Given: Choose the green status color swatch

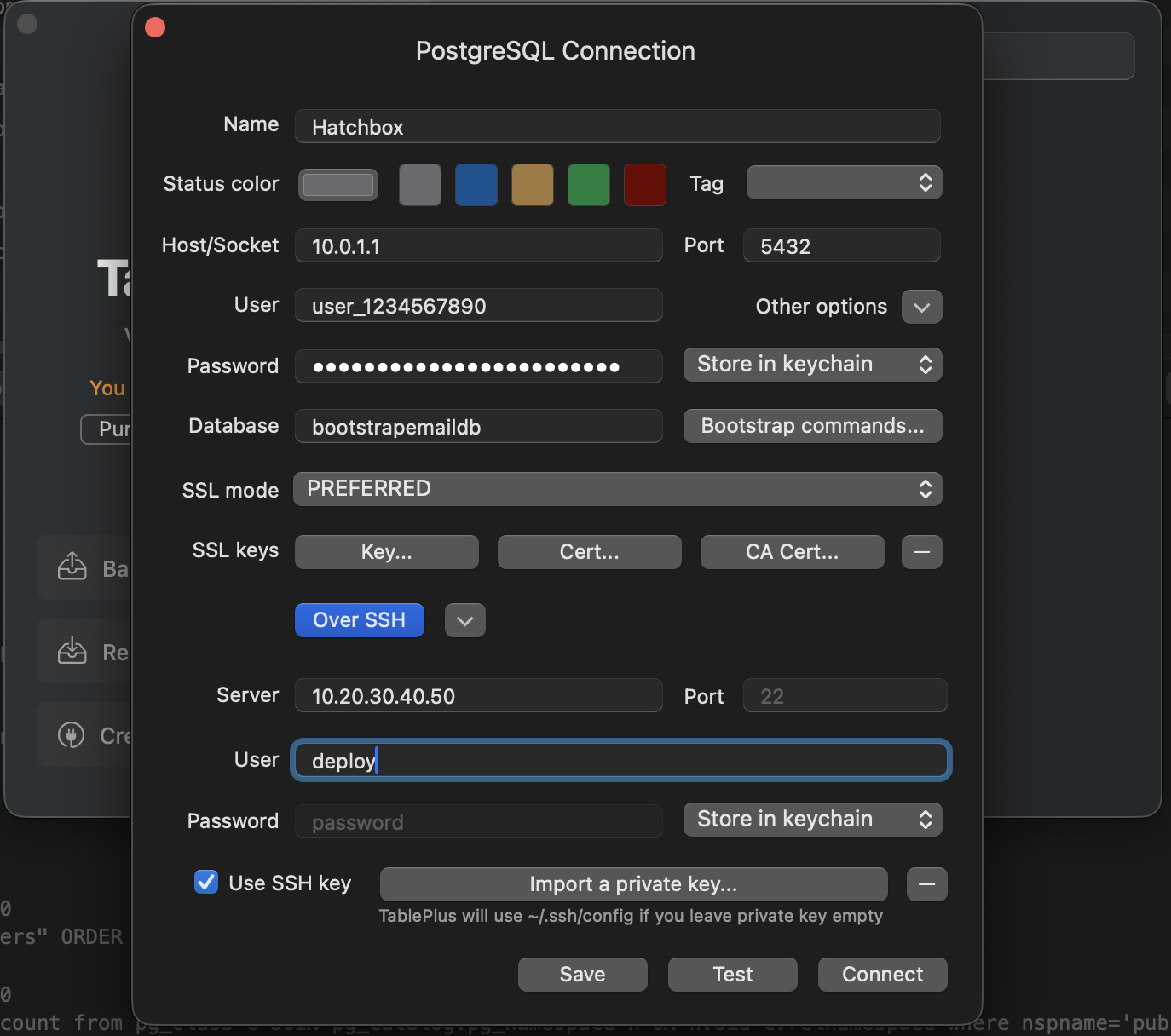Looking at the screenshot, I should 589,186.
